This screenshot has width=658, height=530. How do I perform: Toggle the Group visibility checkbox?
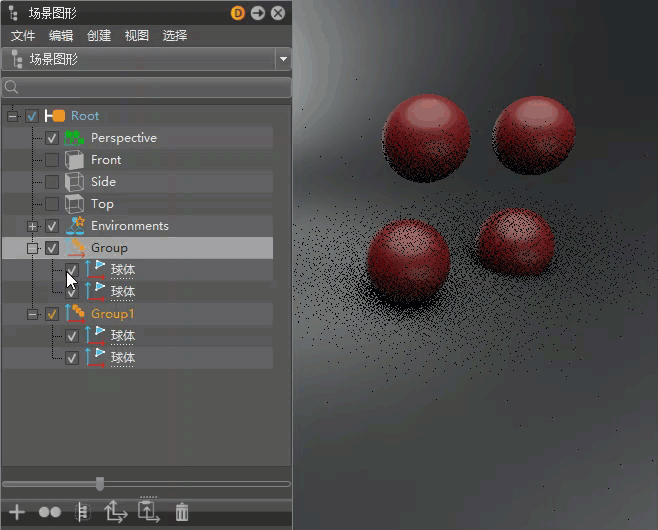pyautogui.click(x=52, y=248)
